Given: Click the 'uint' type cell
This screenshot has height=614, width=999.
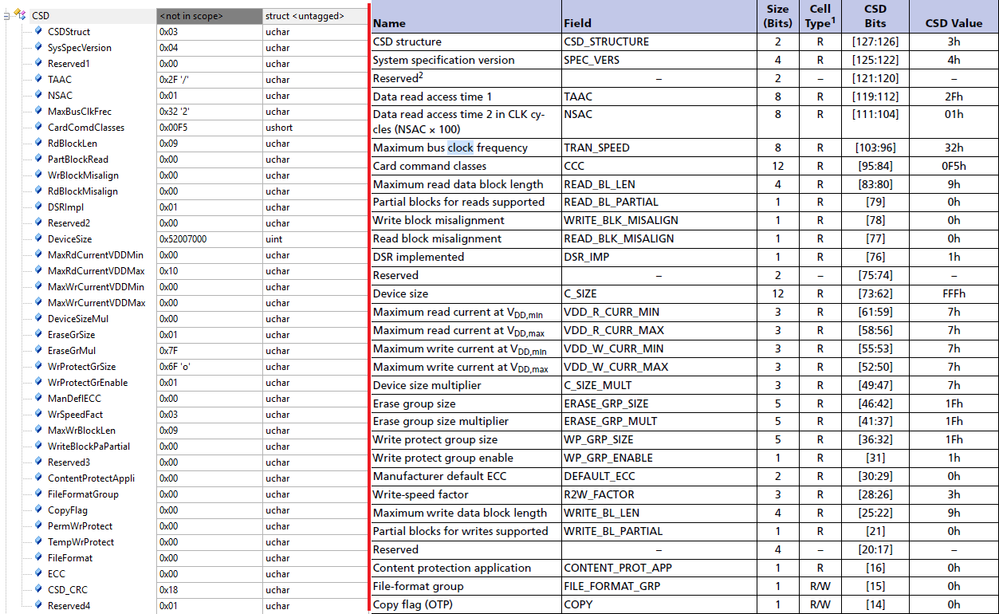Looking at the screenshot, I should (x=315, y=239).
